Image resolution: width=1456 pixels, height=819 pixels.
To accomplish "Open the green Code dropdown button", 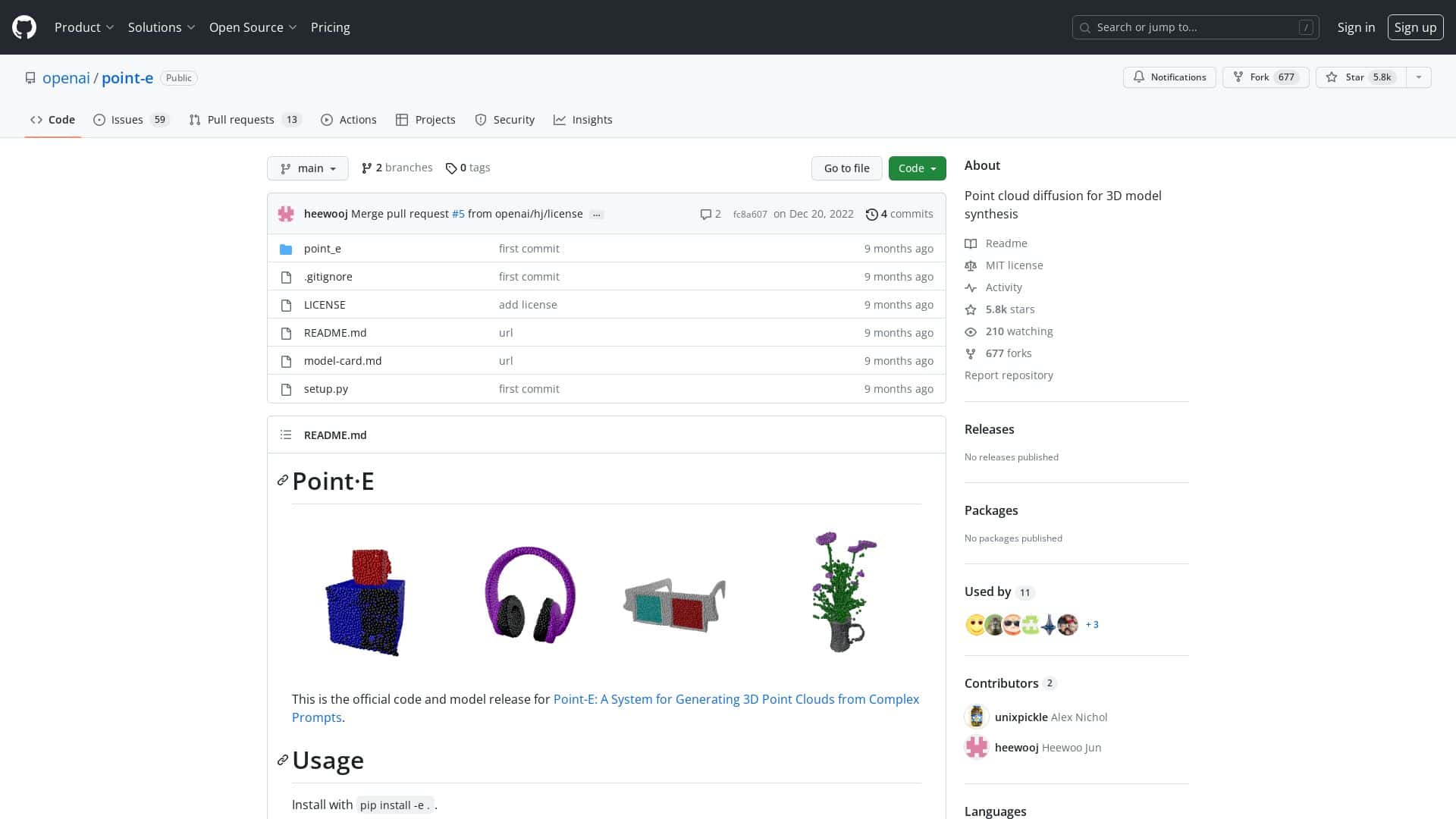I will [x=917, y=168].
